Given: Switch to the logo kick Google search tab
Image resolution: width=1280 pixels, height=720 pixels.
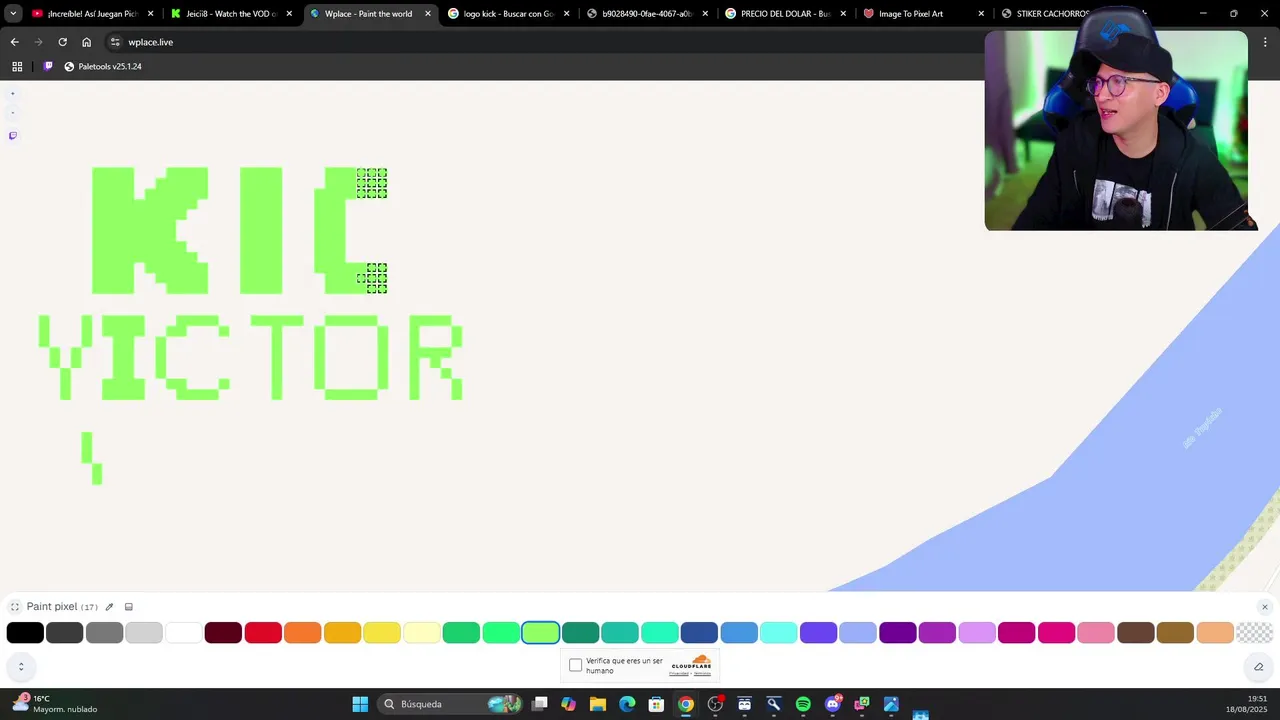Looking at the screenshot, I should pyautogui.click(x=508, y=14).
